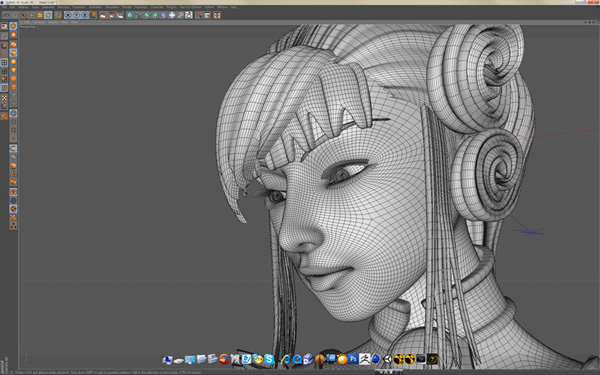
Task: Open the green Array modeling fold-out
Action: point(155,15)
